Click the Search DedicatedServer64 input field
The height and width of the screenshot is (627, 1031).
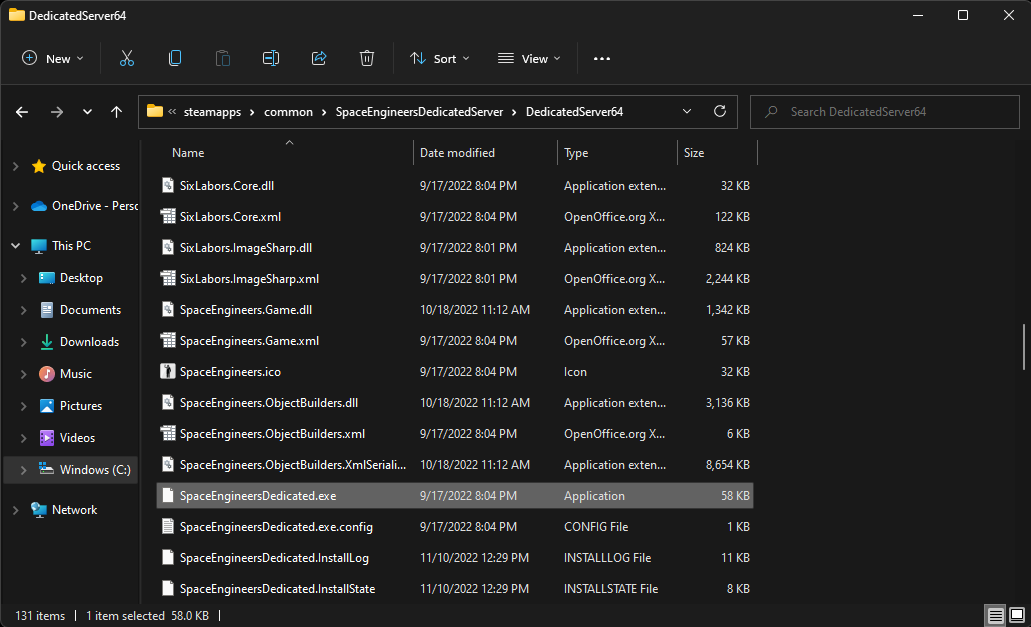click(x=885, y=112)
